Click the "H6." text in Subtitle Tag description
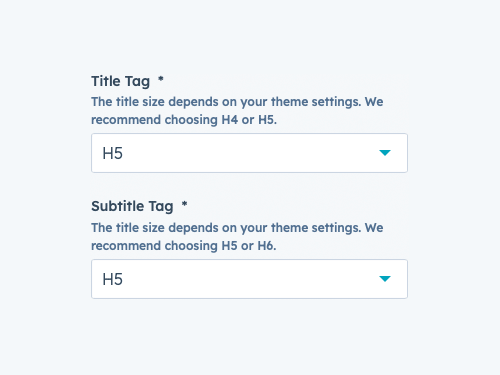 point(267,246)
